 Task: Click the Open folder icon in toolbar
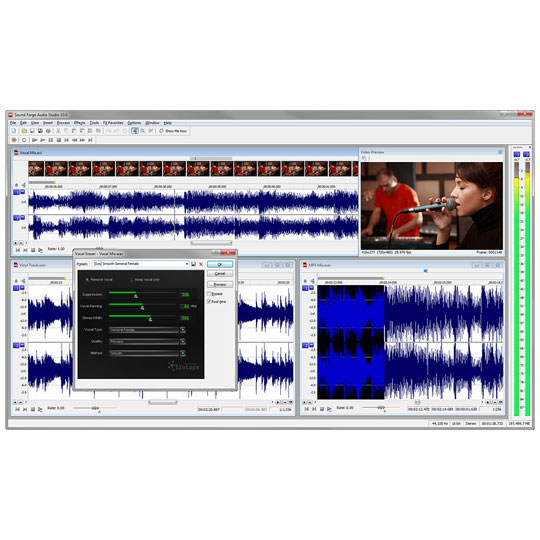[x=24, y=131]
